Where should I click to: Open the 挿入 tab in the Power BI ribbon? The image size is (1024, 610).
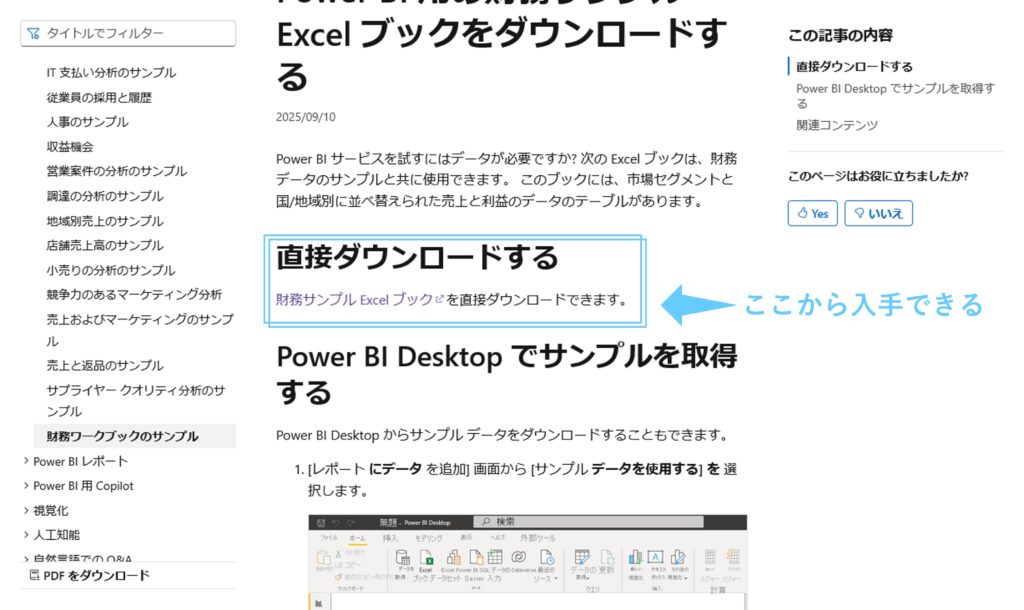[x=390, y=538]
